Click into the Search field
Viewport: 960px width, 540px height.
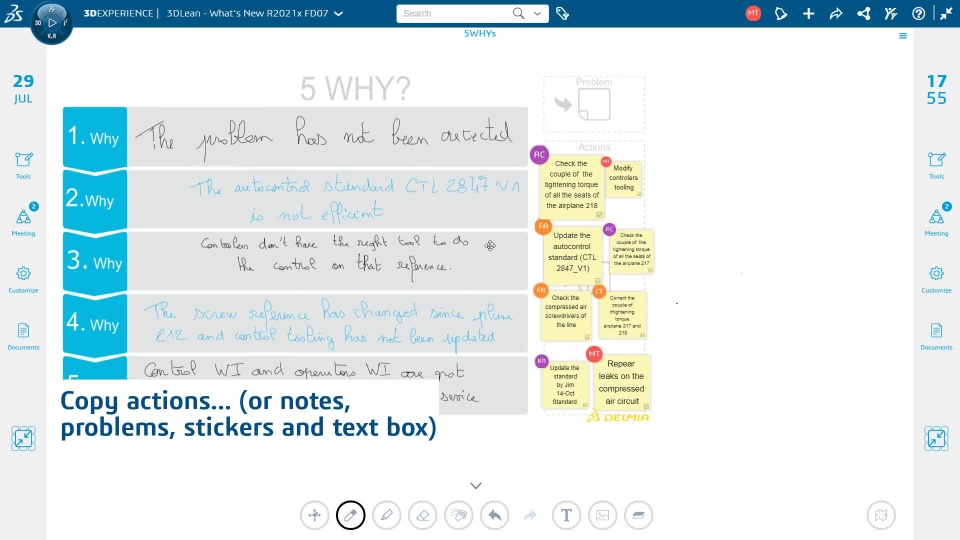click(x=454, y=13)
